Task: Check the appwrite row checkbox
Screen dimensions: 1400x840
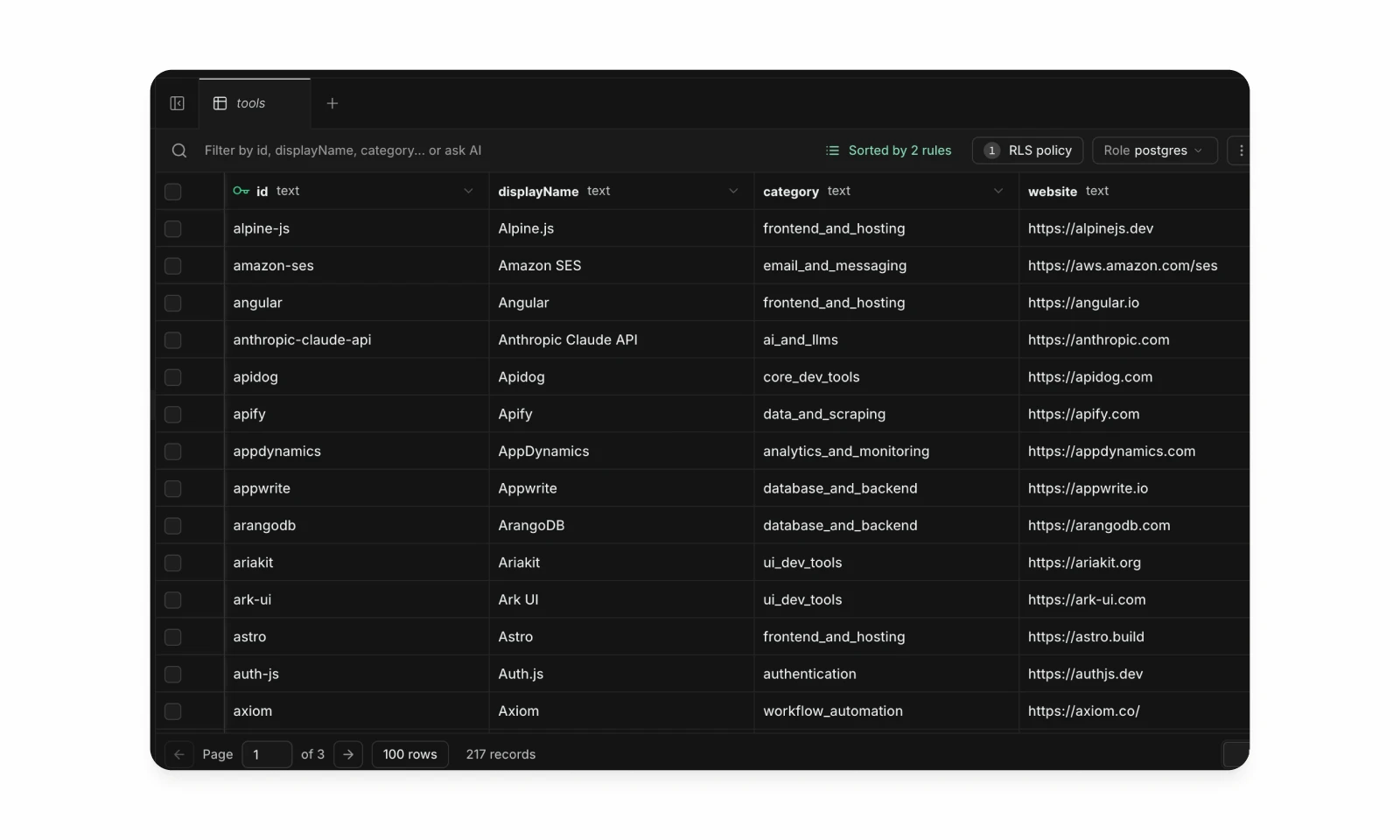Action: point(173,488)
